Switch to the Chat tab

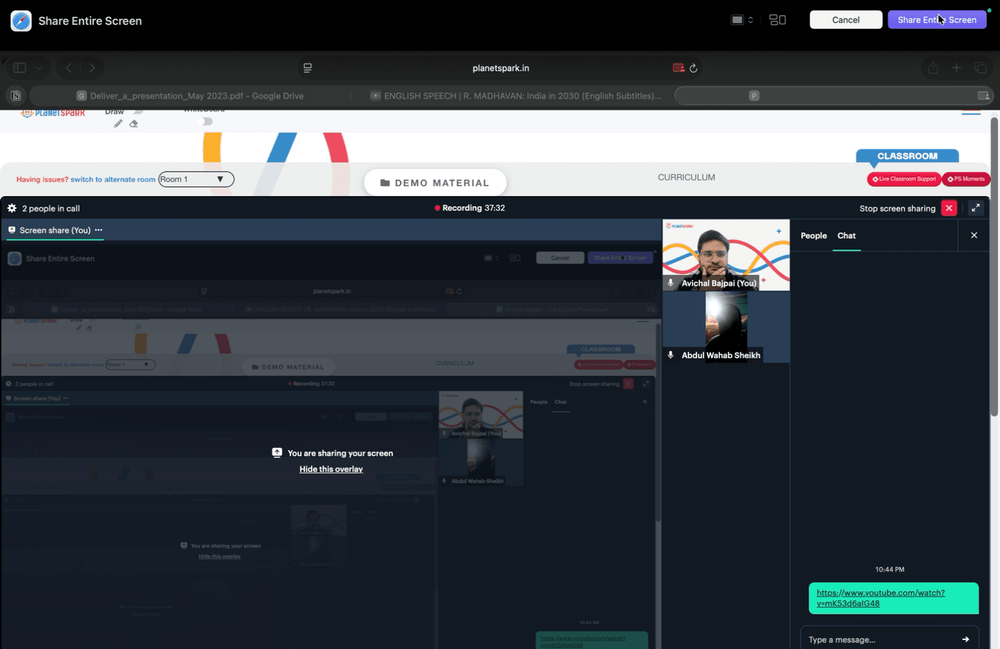846,235
